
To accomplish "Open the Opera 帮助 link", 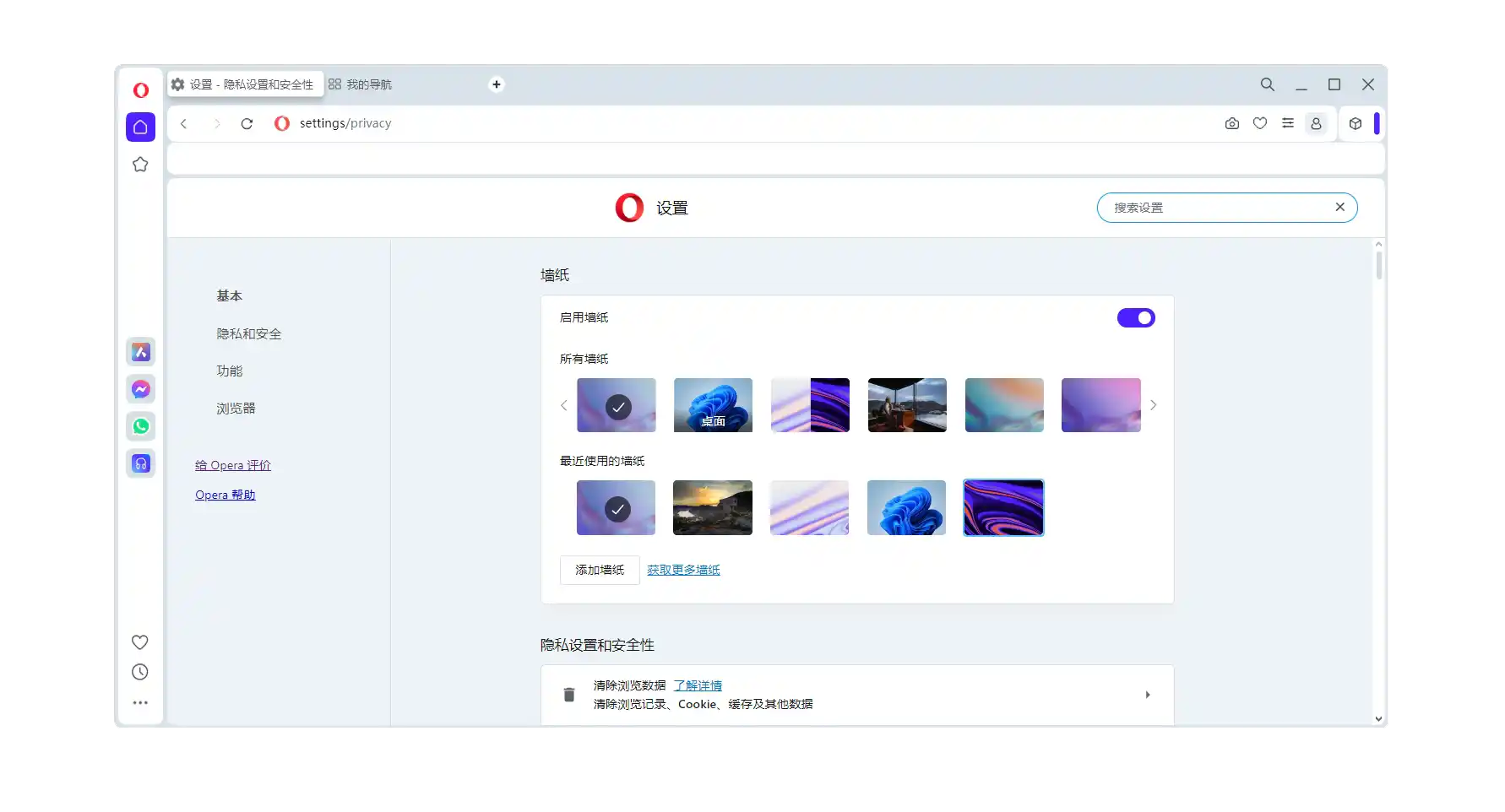I will [x=225, y=495].
